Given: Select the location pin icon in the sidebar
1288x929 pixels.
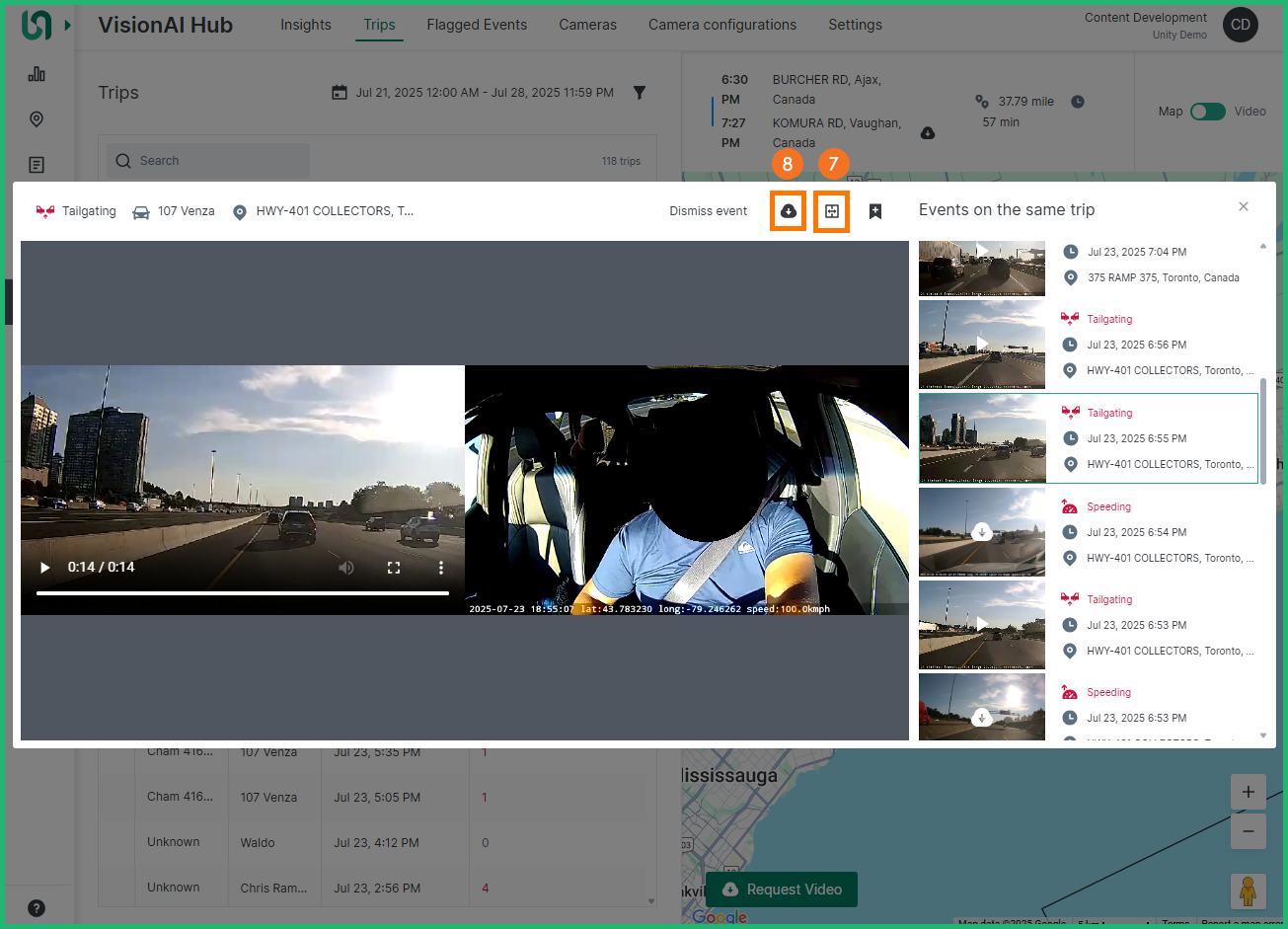Looking at the screenshot, I should (36, 118).
